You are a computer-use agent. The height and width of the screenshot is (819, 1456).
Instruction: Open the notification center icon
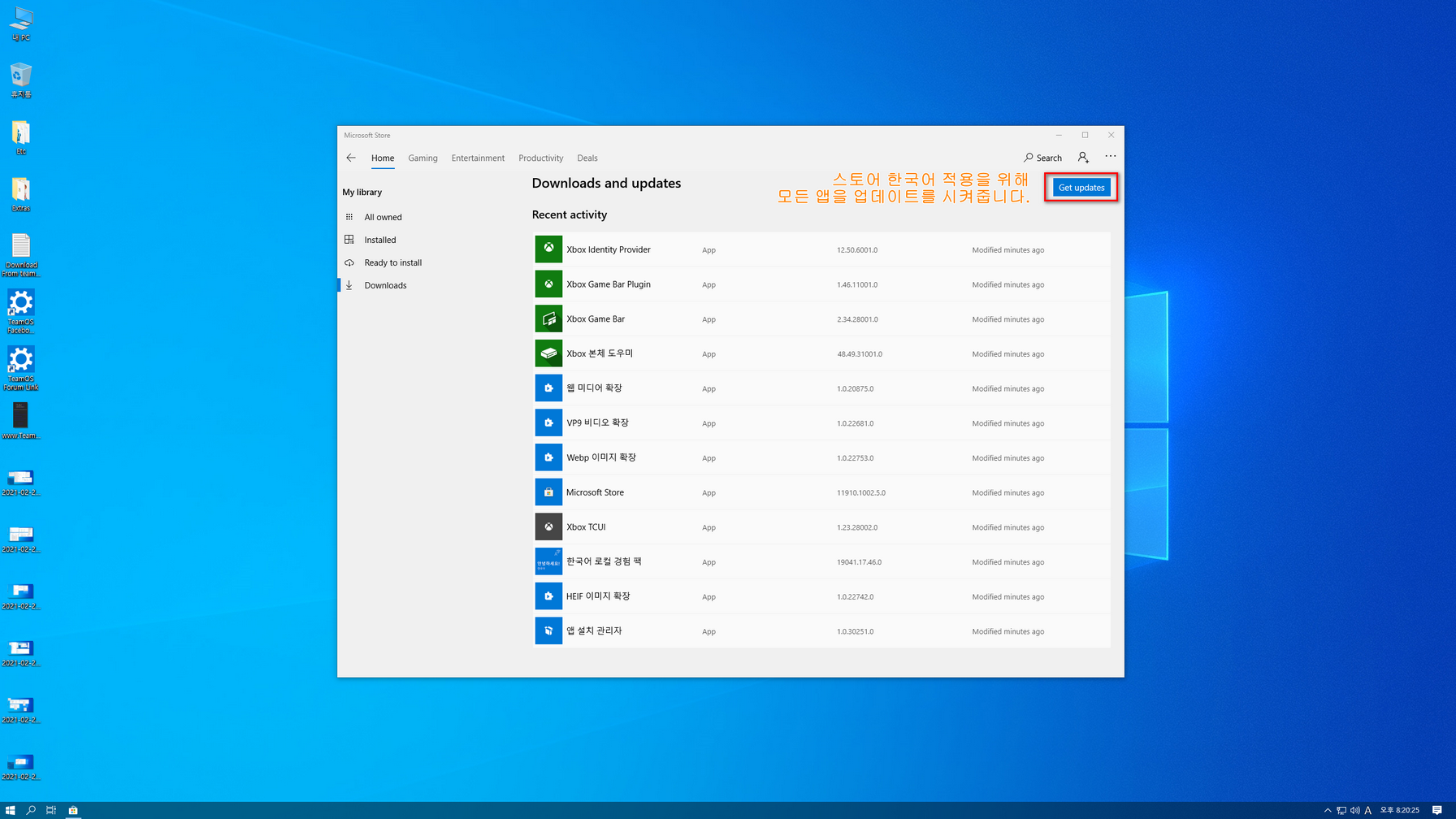(x=1436, y=810)
